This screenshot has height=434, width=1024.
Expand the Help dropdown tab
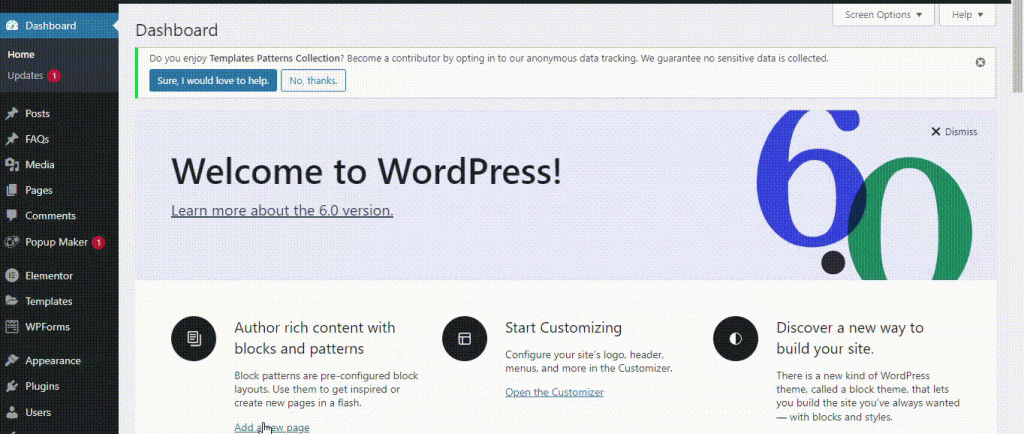coord(967,15)
